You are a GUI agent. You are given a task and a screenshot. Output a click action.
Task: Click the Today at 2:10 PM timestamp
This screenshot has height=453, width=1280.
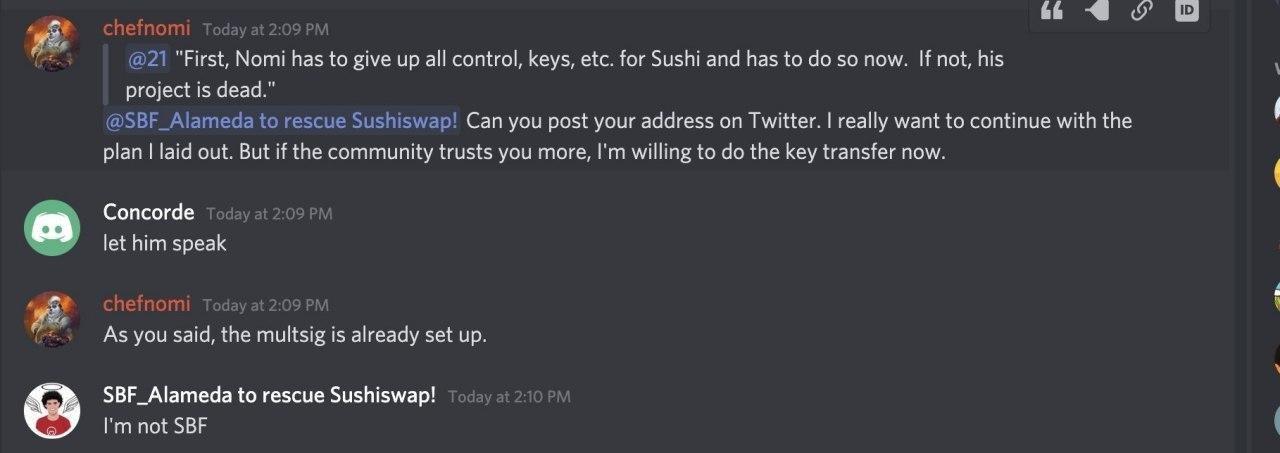coord(509,396)
